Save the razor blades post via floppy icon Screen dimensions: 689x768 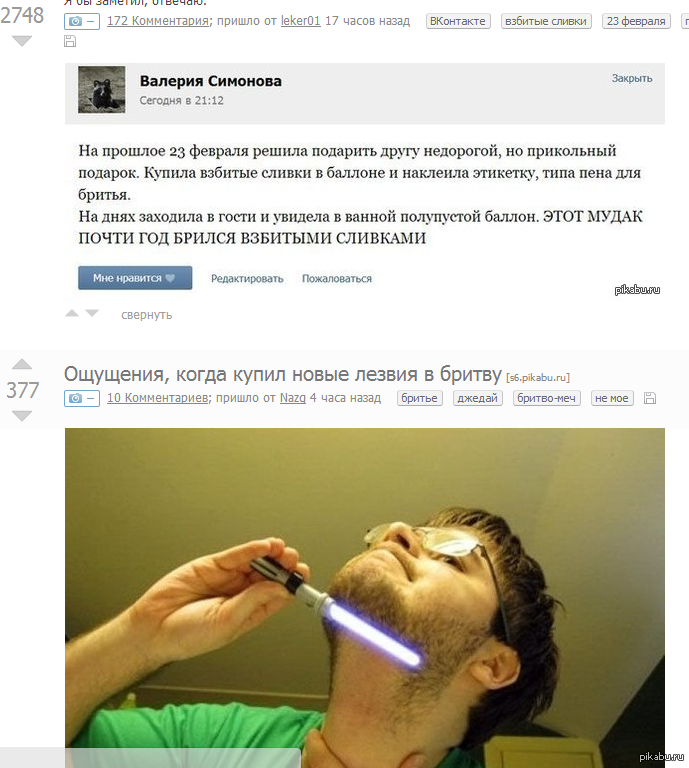pos(650,398)
